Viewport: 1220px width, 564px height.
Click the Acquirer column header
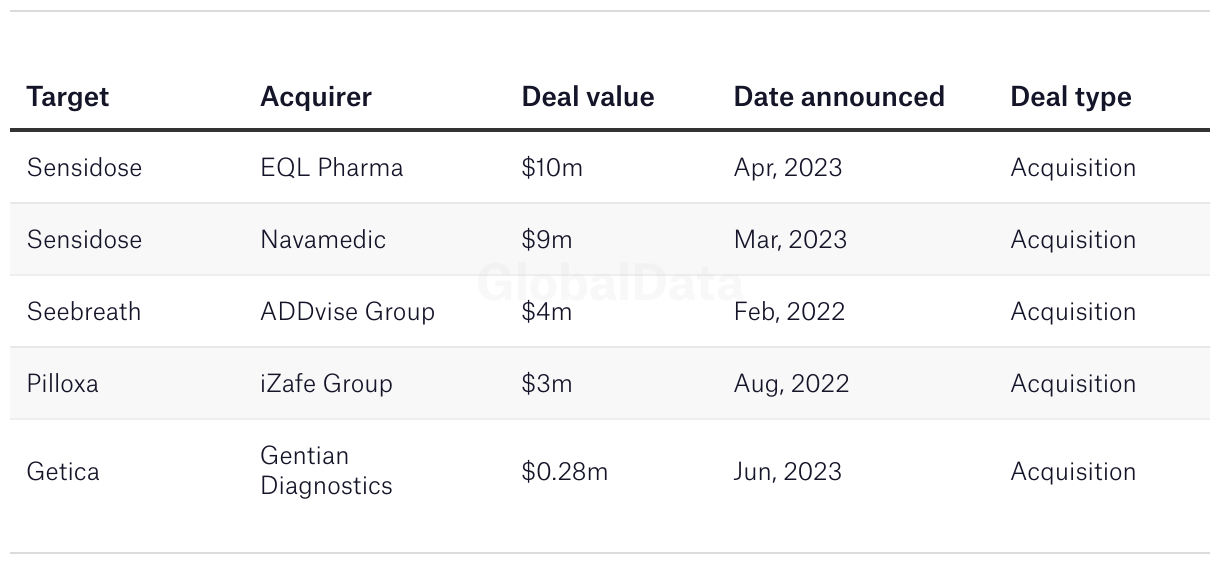[315, 97]
